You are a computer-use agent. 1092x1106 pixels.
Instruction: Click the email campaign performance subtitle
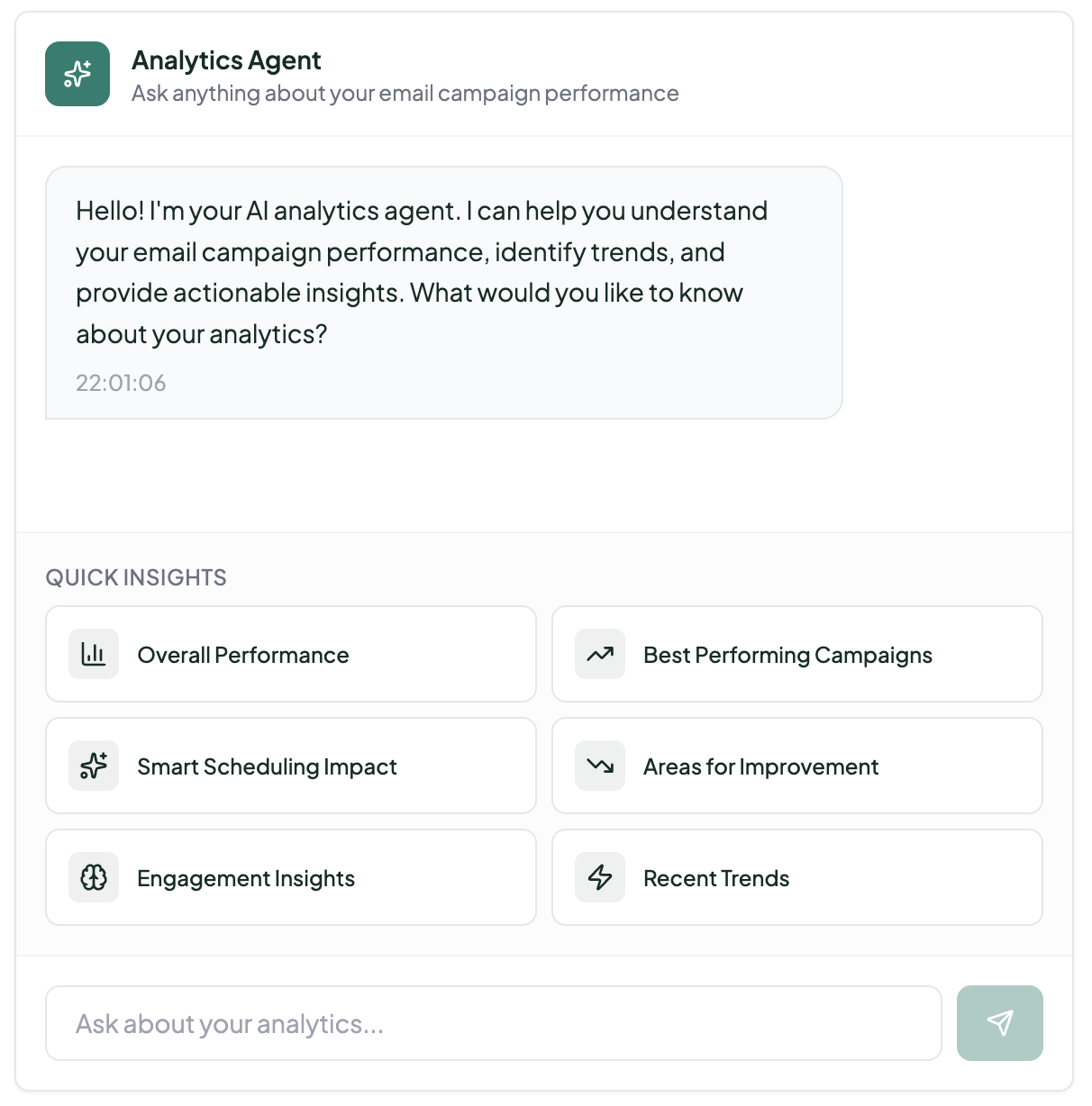(405, 94)
